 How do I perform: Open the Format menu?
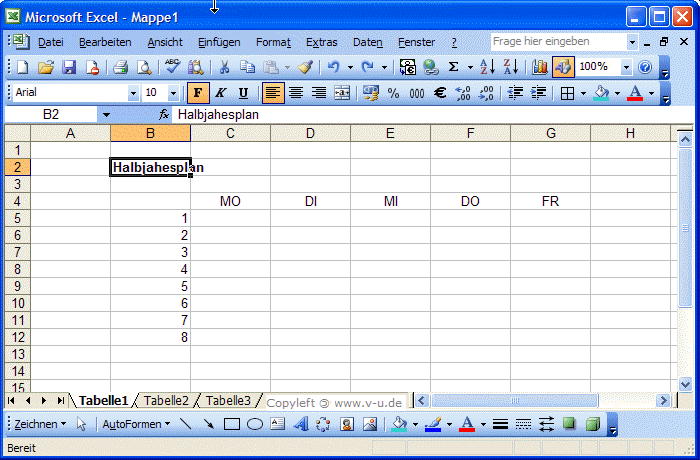click(x=273, y=42)
